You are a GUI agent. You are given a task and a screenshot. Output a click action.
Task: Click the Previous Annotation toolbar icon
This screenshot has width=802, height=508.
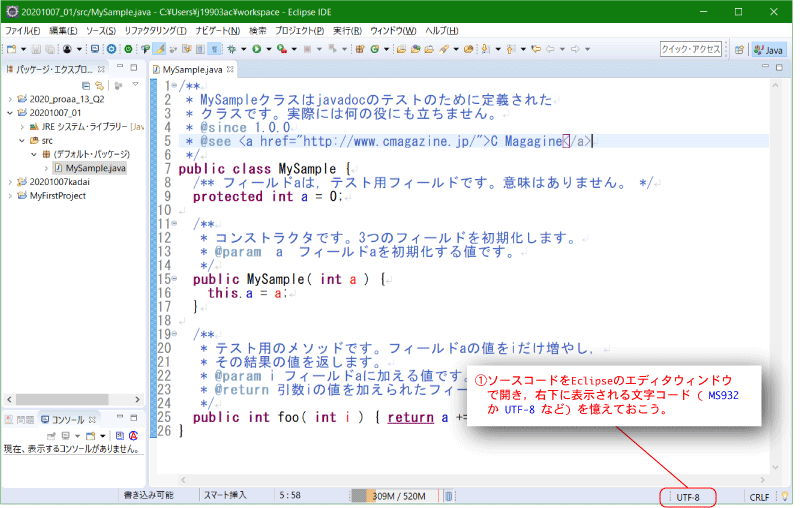tap(510, 49)
